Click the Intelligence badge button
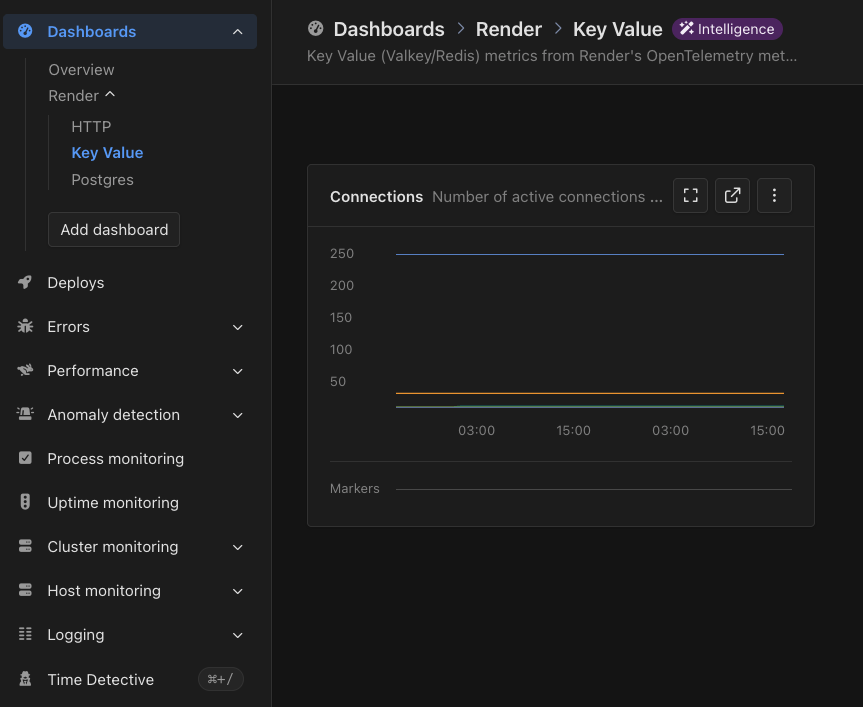Image resolution: width=863 pixels, height=707 pixels. coord(727,29)
